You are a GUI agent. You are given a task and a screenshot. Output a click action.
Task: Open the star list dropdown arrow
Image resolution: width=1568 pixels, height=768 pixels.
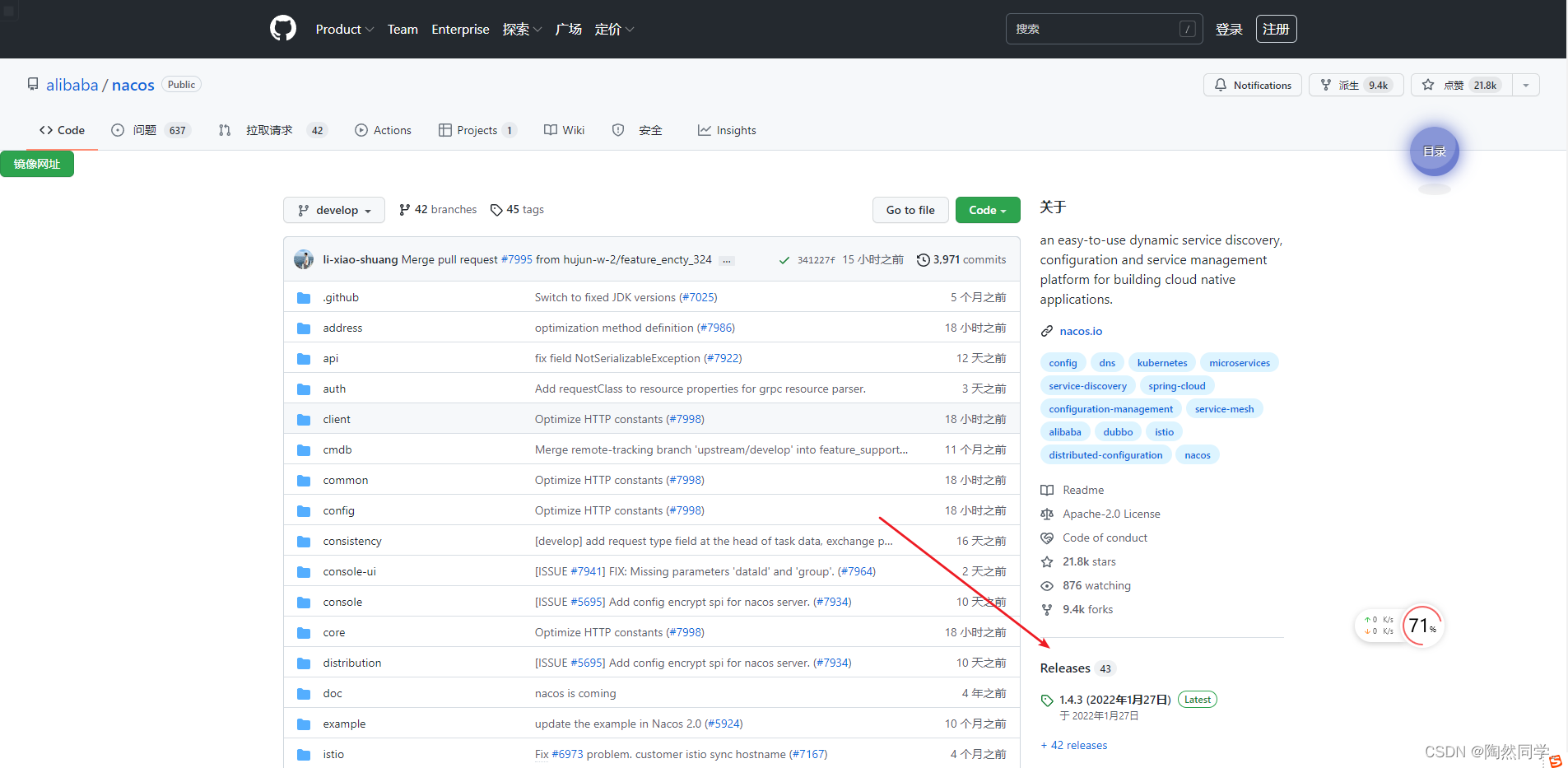[x=1525, y=85]
